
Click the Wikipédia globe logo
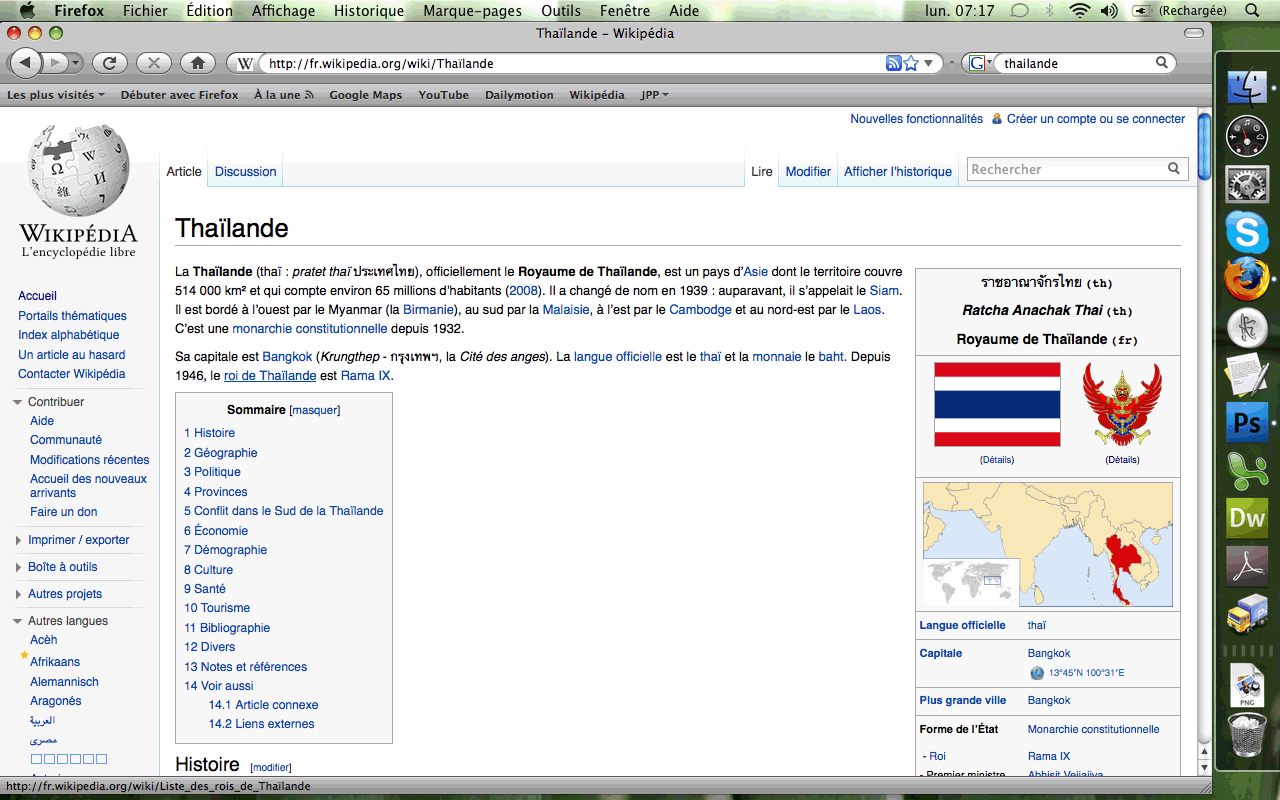pos(80,170)
